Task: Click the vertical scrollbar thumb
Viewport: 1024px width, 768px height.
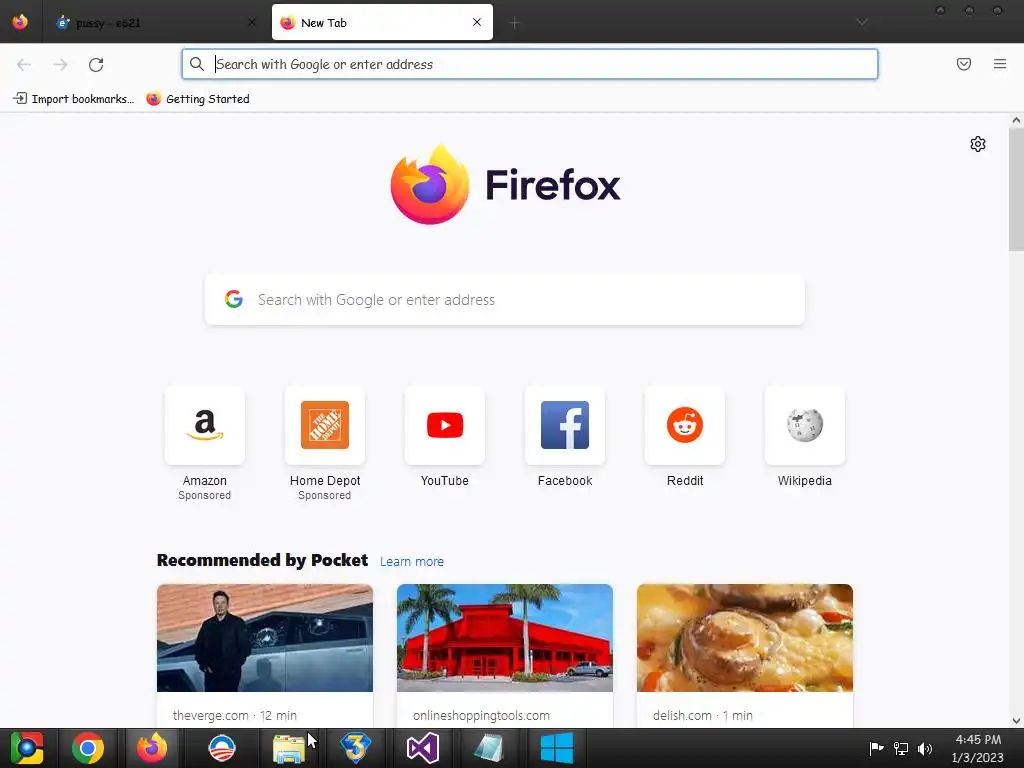Action: coord(1016,189)
